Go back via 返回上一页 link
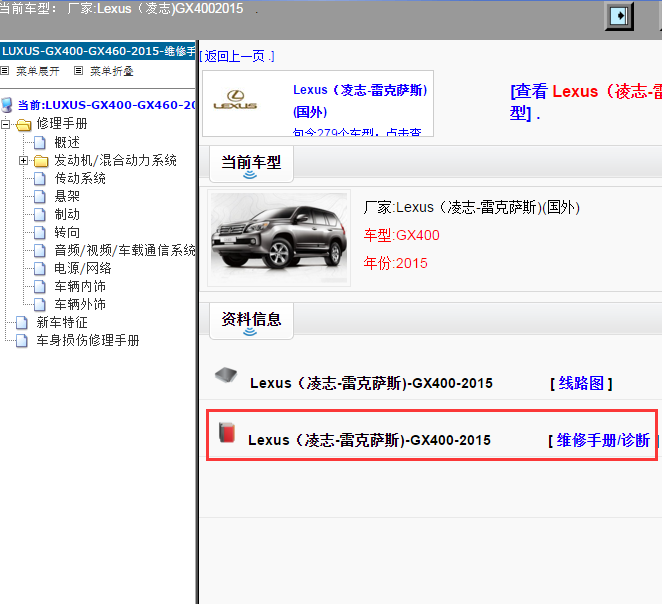The height and width of the screenshot is (604, 662). click(x=236, y=56)
